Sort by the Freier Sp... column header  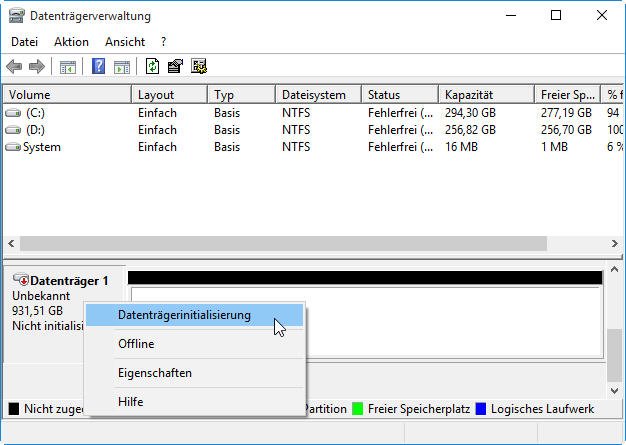tap(567, 95)
